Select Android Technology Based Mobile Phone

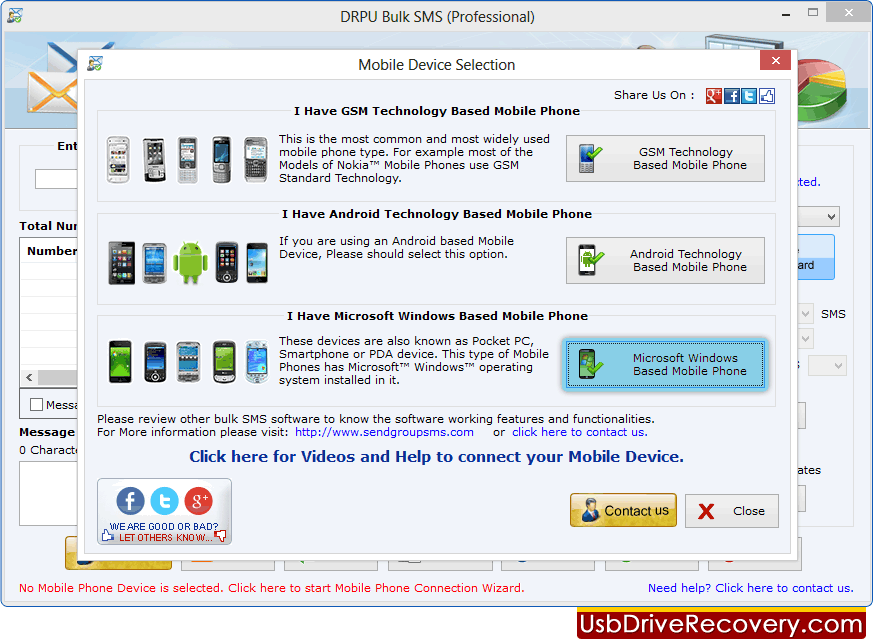665,260
